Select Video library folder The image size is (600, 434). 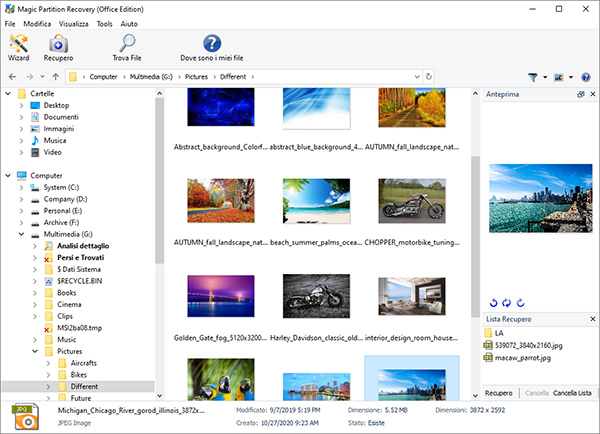tap(52, 152)
